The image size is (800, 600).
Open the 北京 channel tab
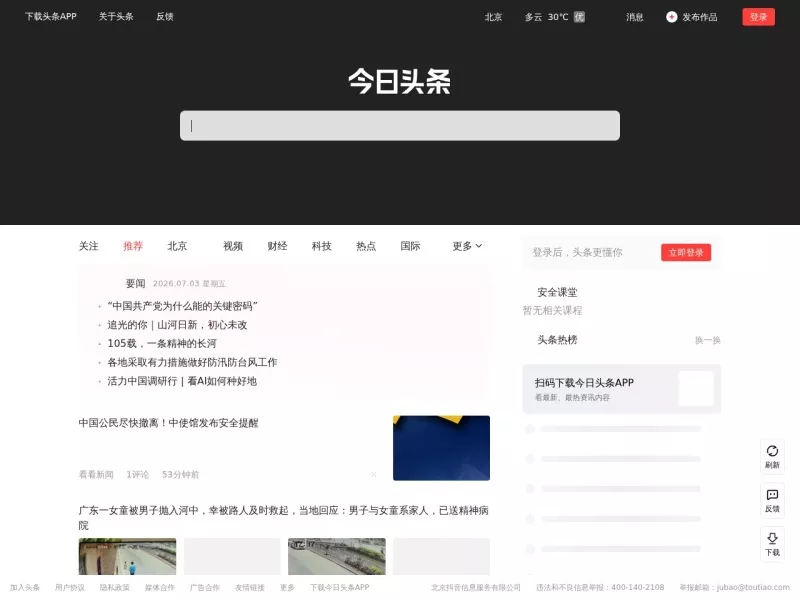coord(177,246)
